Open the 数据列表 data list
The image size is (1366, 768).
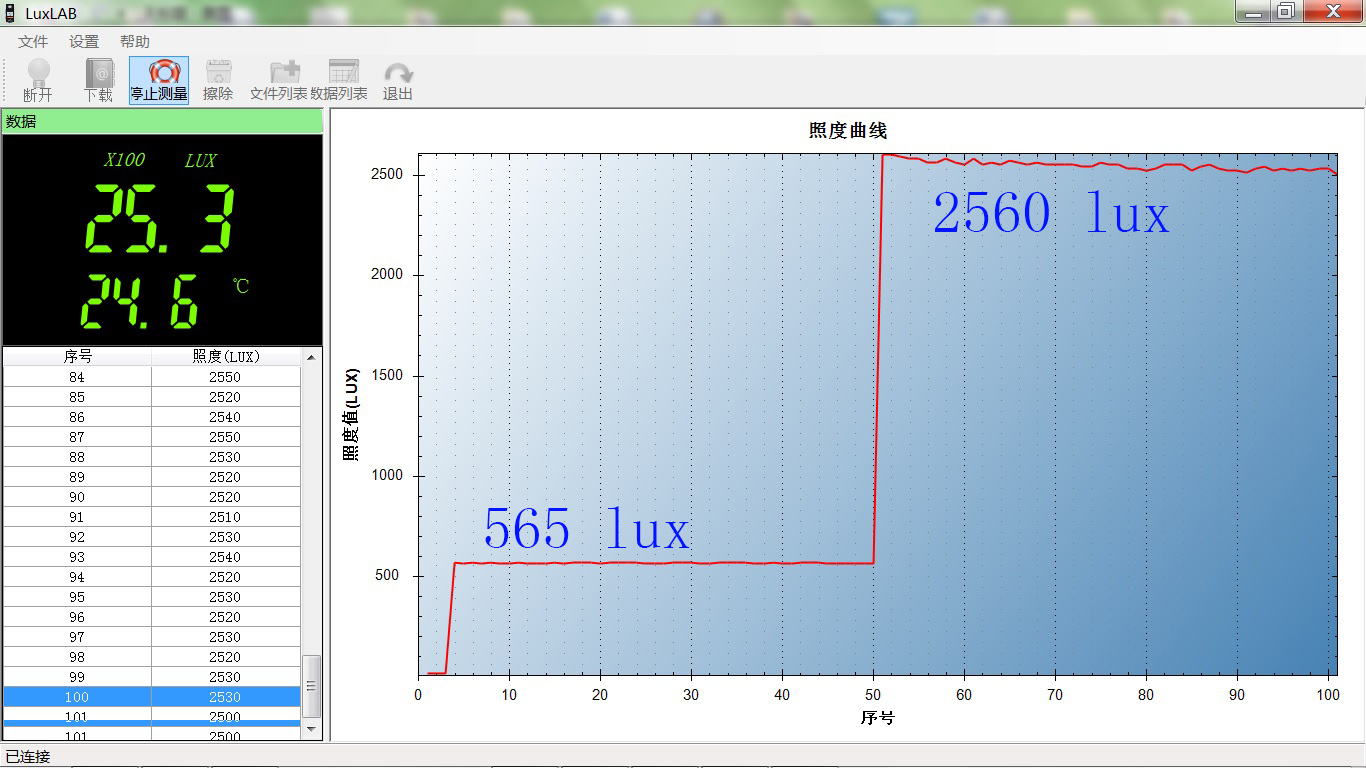point(339,80)
